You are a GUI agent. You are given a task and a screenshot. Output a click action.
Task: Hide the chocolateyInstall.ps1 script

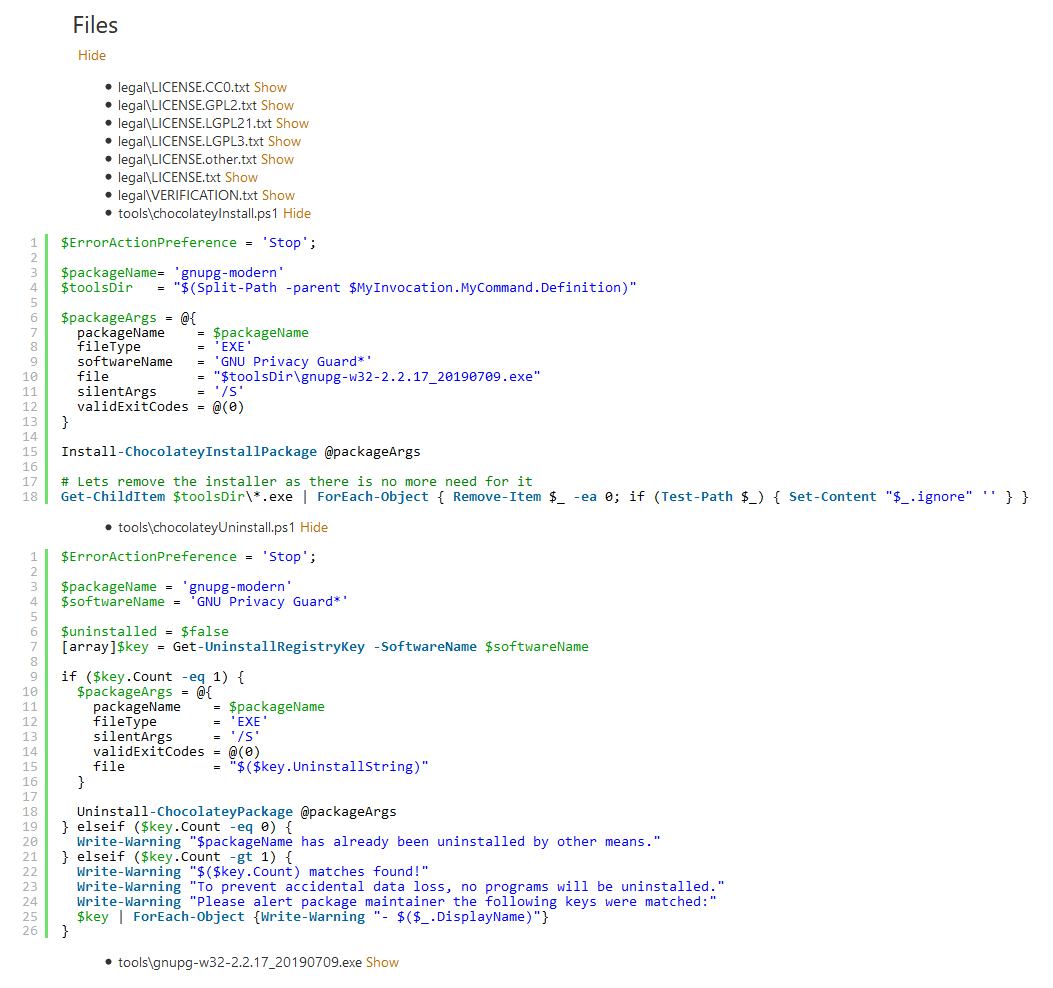297,214
